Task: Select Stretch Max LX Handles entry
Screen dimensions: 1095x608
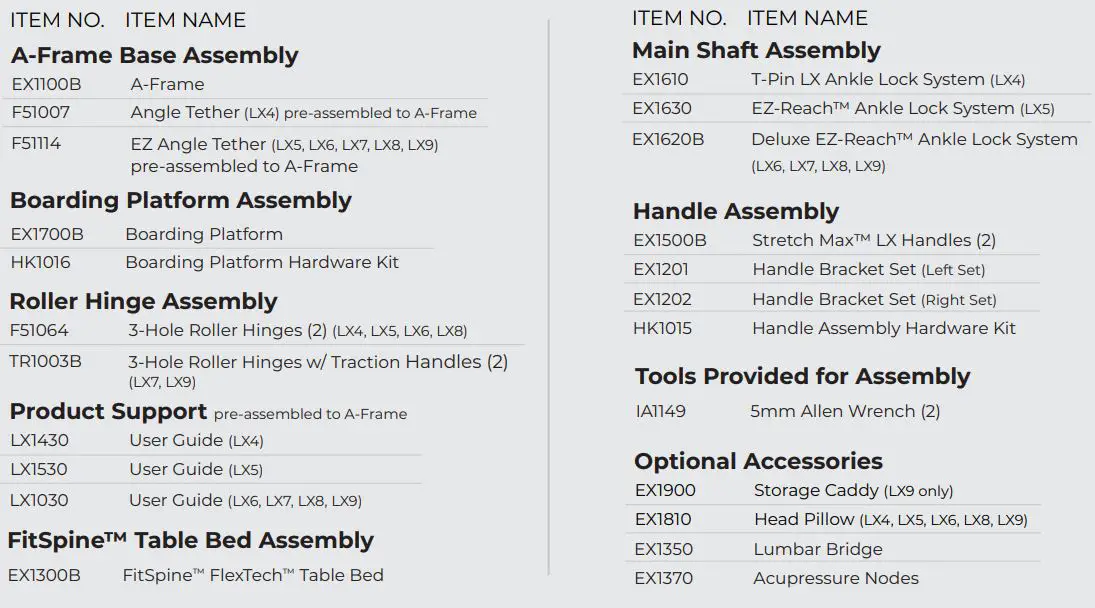Action: pos(874,240)
